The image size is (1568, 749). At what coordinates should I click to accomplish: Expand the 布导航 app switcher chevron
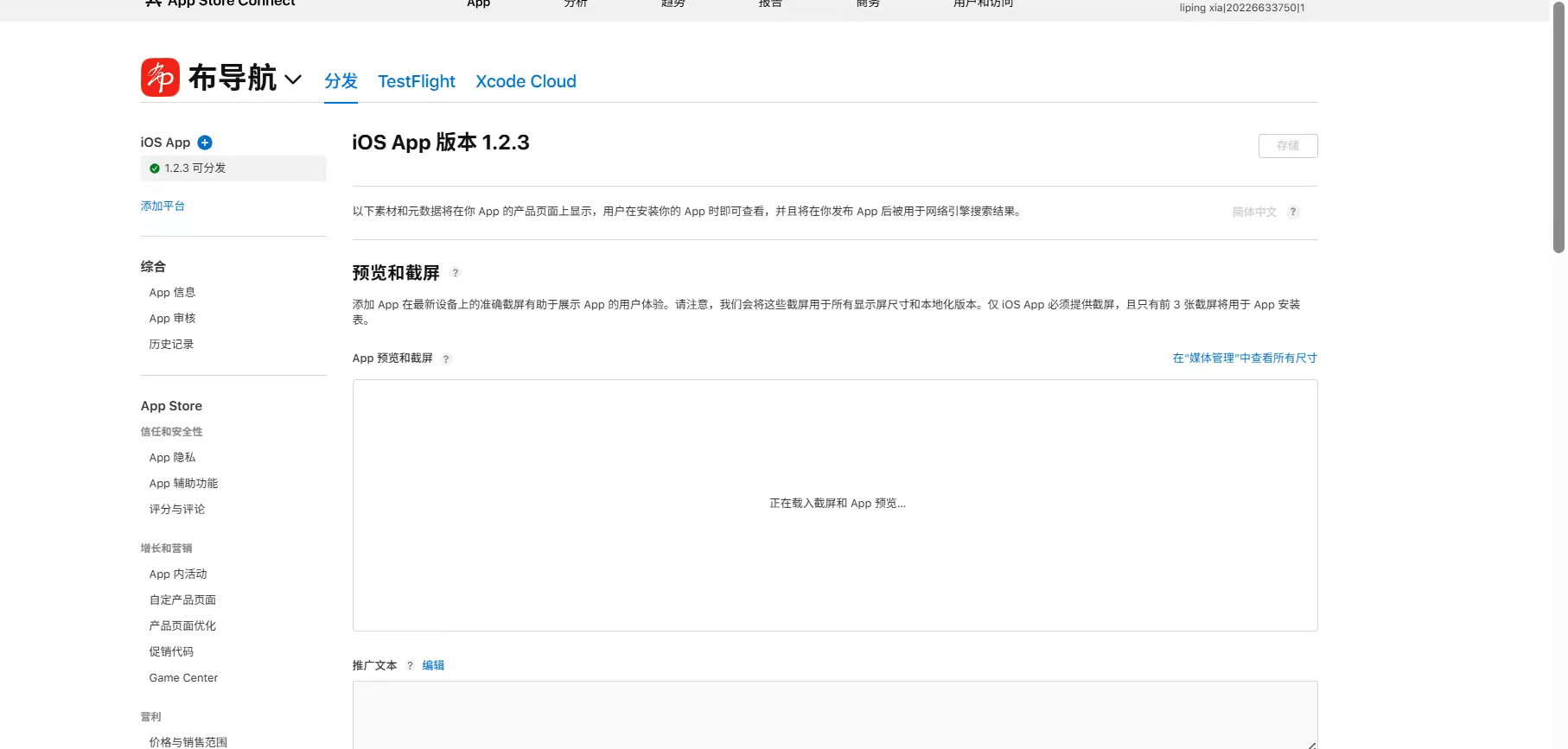[x=293, y=79]
